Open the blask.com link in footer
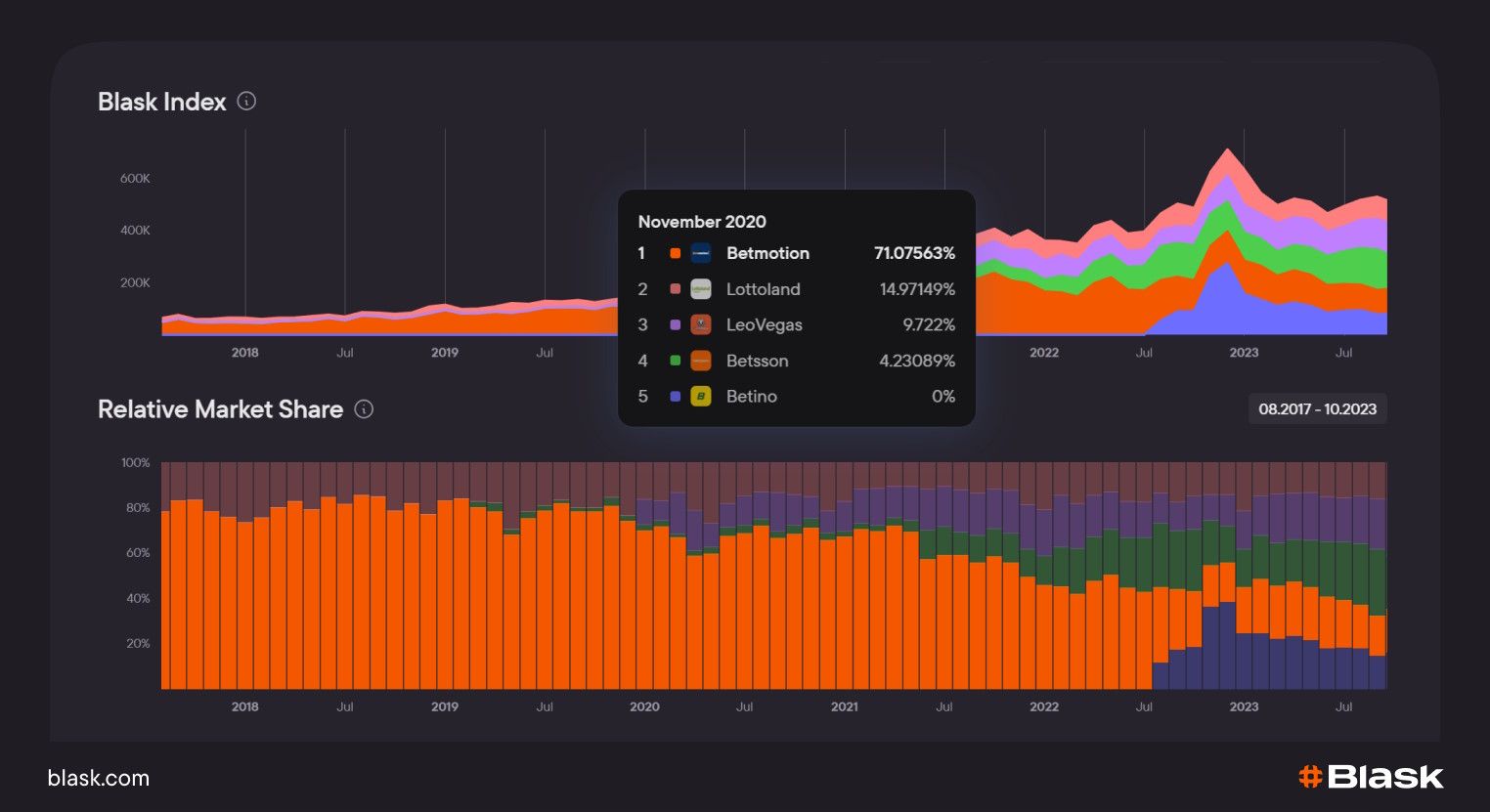 (x=99, y=779)
